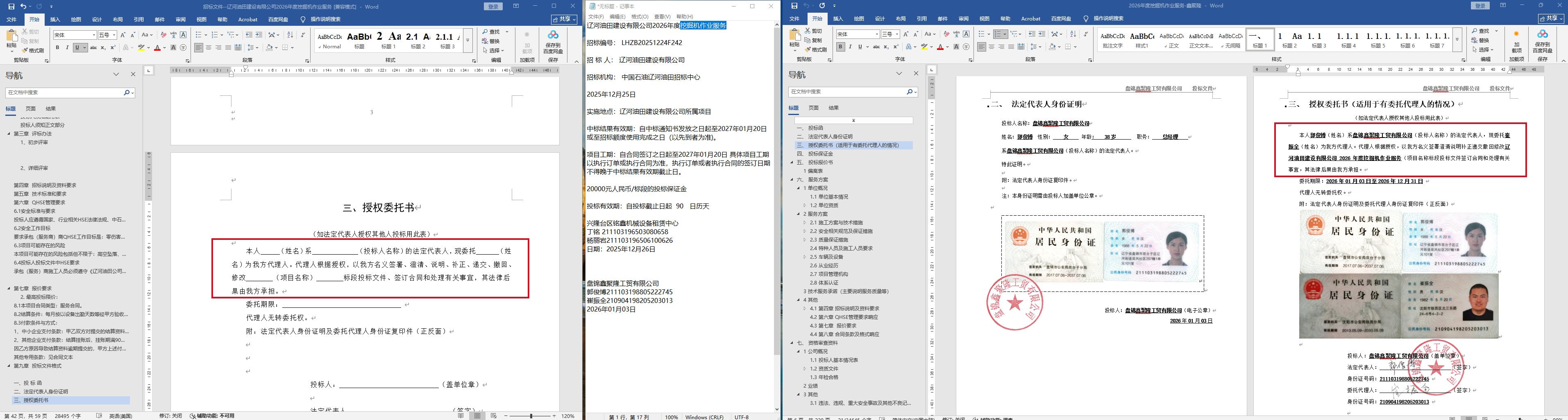Increase font size in left Word ribbon
The width and height of the screenshot is (1568, 420).
point(123,35)
